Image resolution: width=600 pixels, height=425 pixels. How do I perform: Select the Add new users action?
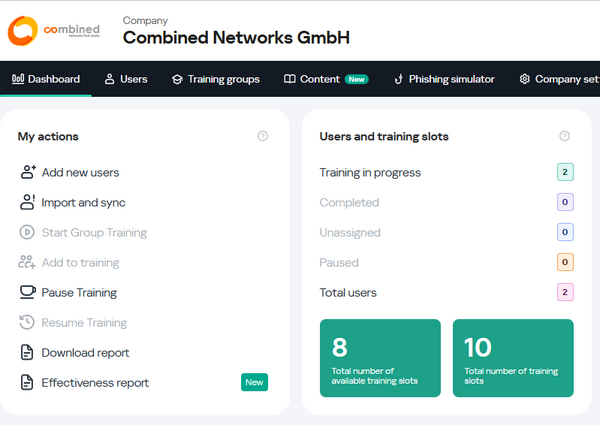(x=80, y=173)
